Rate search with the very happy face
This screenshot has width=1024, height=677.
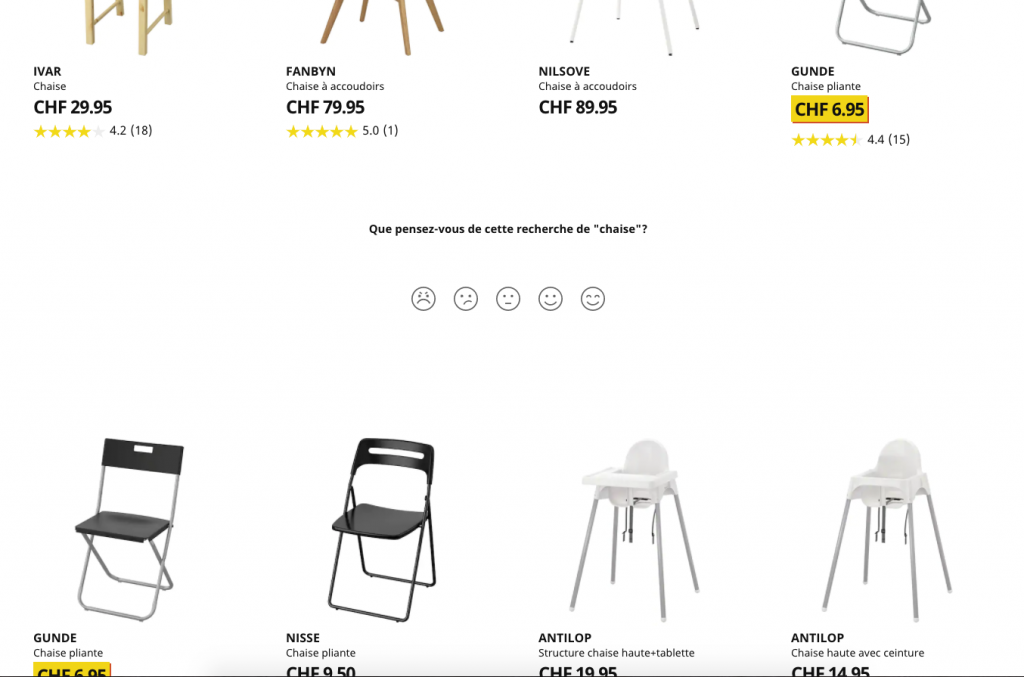593,299
